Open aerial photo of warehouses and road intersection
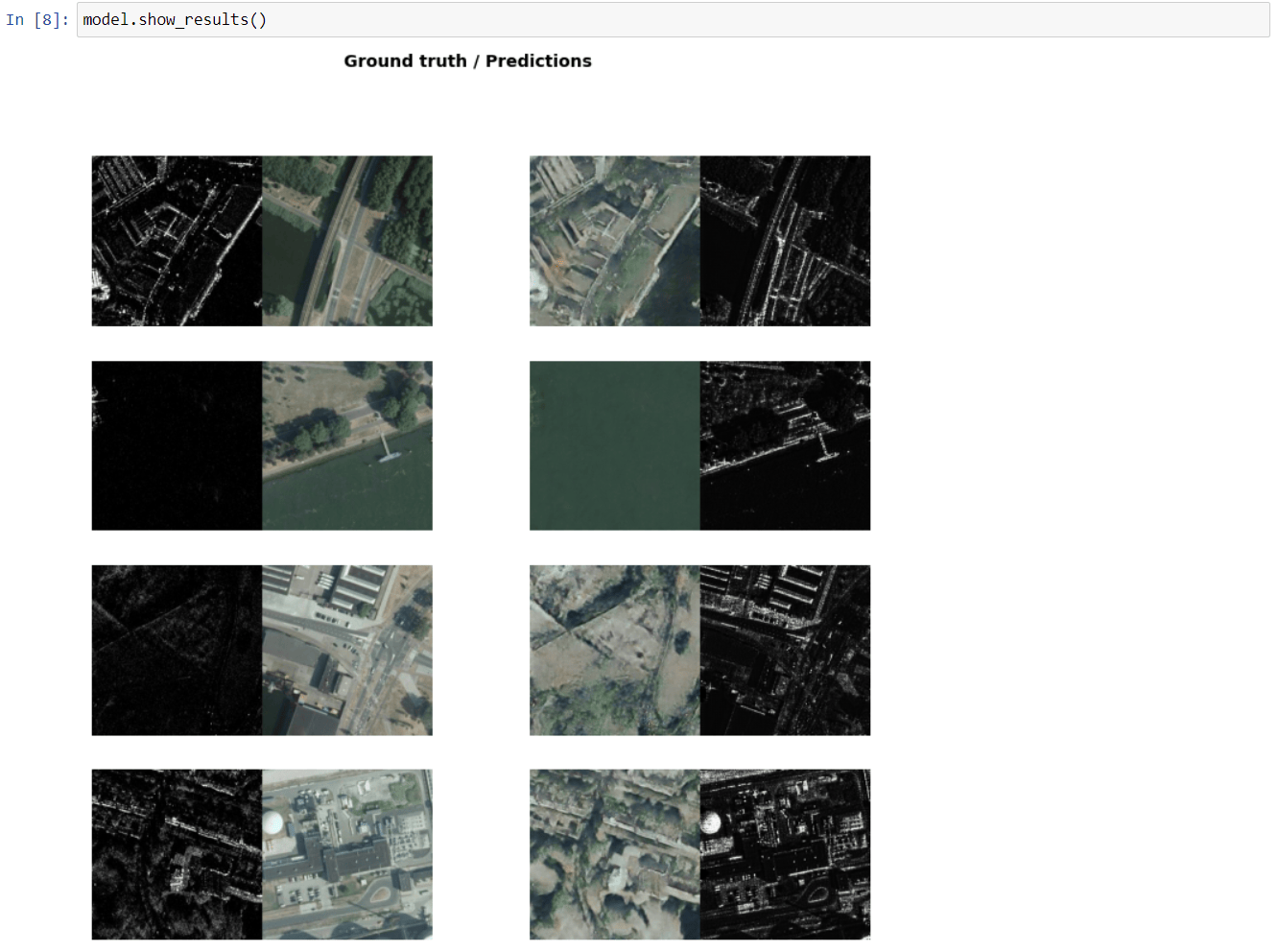The width and height of the screenshot is (1278, 952). (x=347, y=651)
